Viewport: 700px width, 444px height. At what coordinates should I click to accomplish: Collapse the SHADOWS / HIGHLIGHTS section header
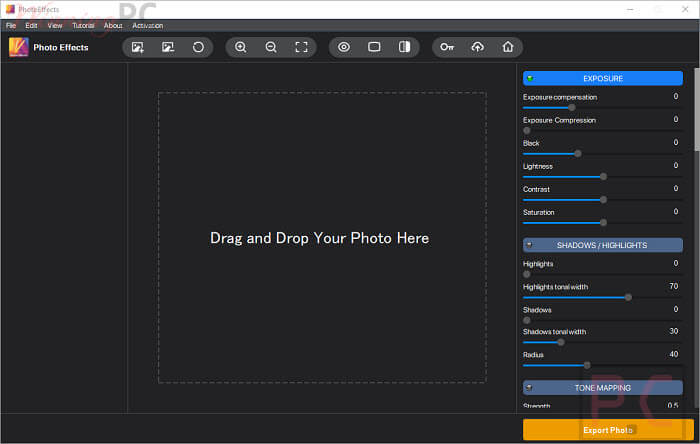tap(603, 245)
